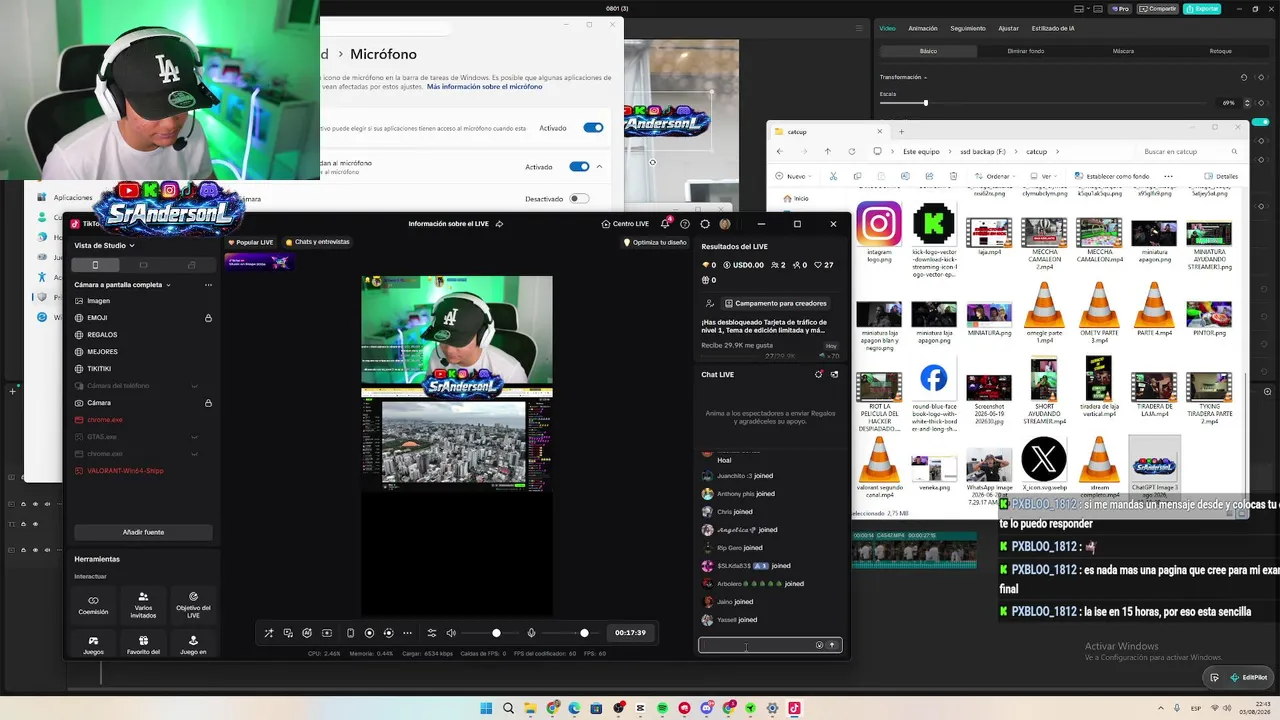This screenshot has height=720, width=1280.
Task: Open the speaker volume icon in the LIVE Studio toolbar
Action: pyautogui.click(x=451, y=633)
